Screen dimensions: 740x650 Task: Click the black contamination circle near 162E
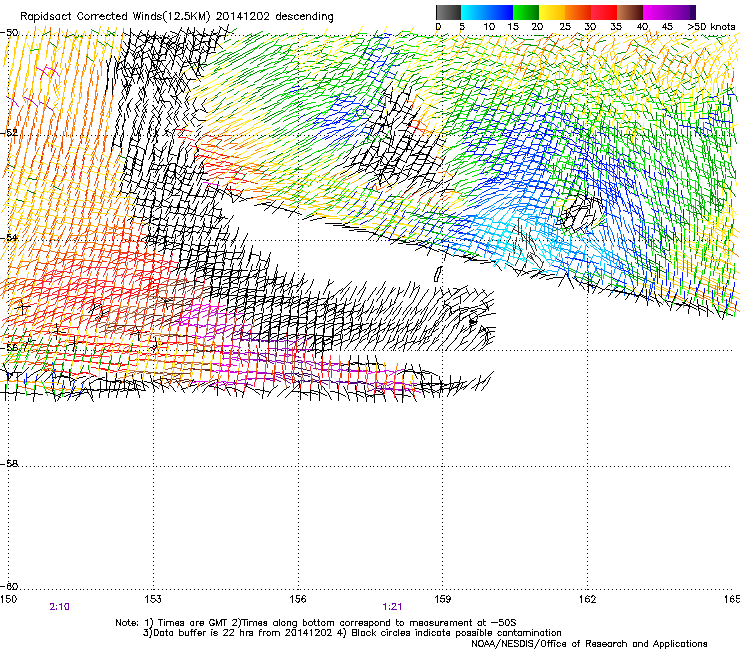tap(580, 213)
